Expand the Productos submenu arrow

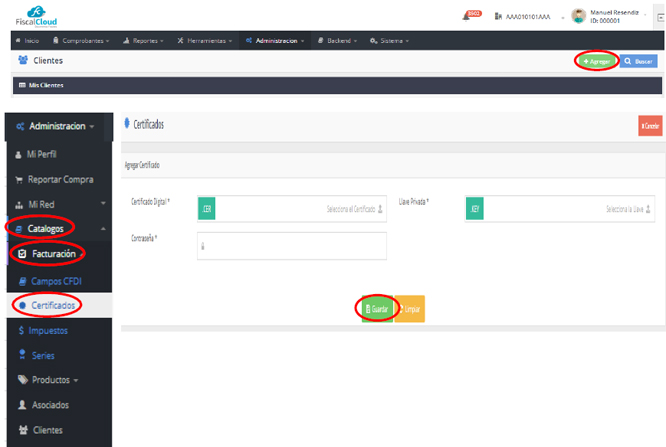tap(76, 380)
